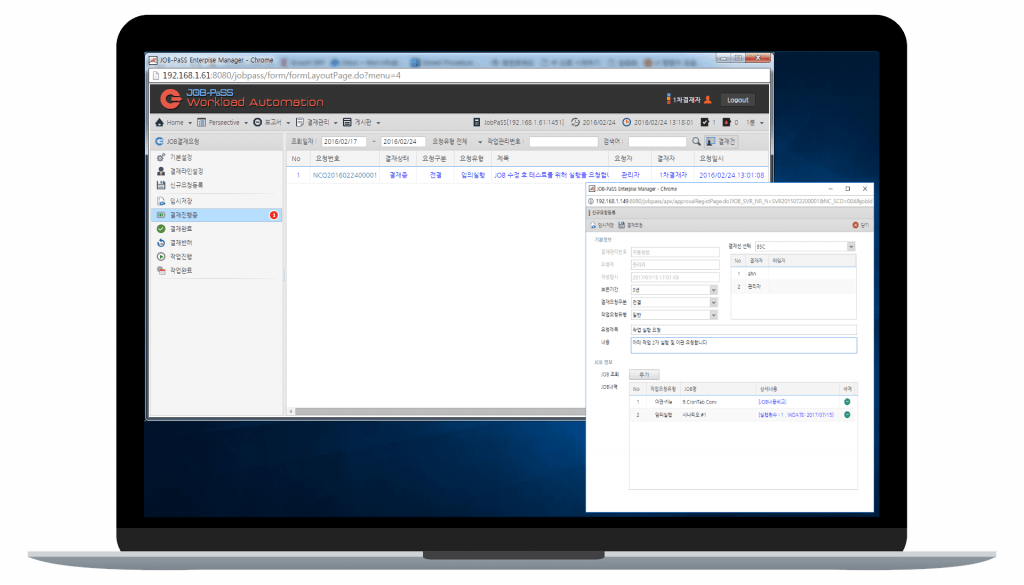Click the 임의실행 request type cell

473,175
